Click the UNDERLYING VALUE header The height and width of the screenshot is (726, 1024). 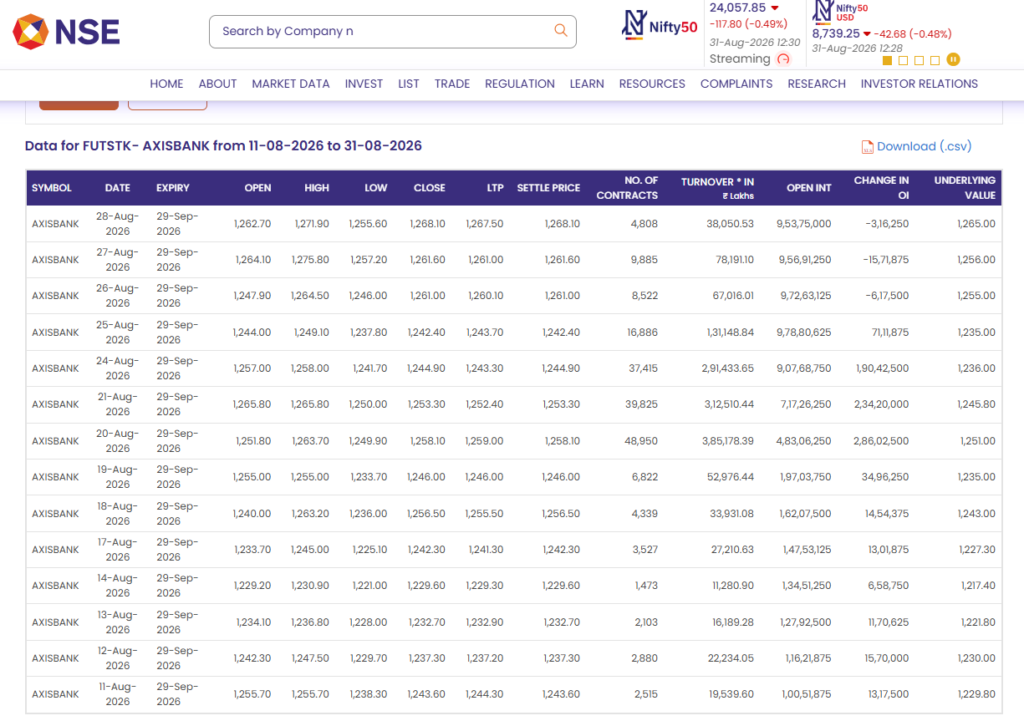point(965,188)
